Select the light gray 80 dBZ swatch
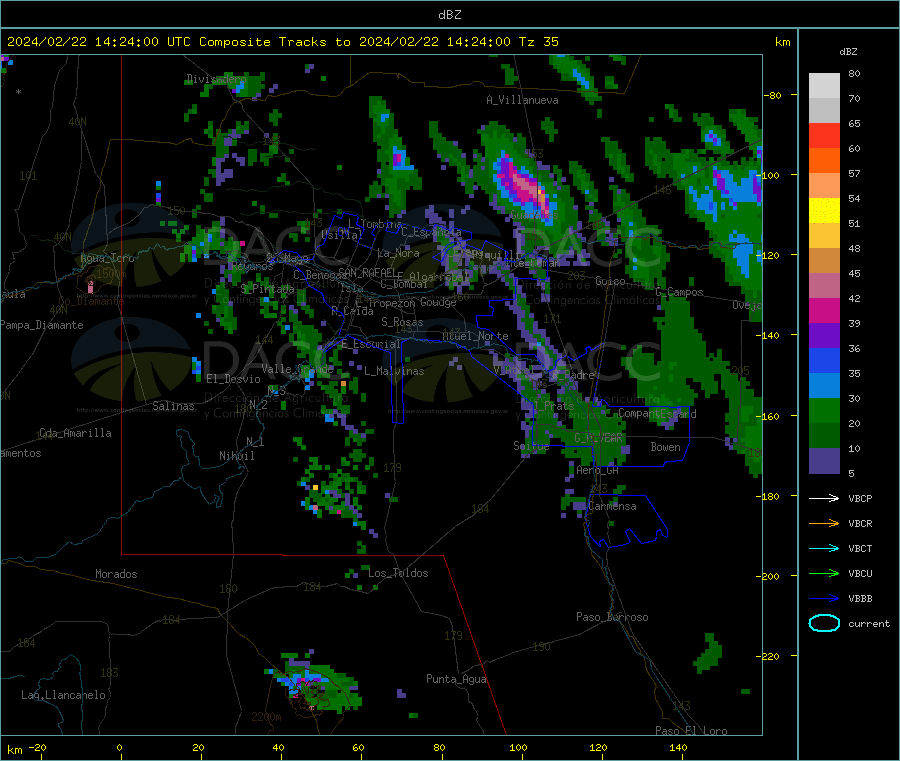The width and height of the screenshot is (900, 761). click(824, 86)
